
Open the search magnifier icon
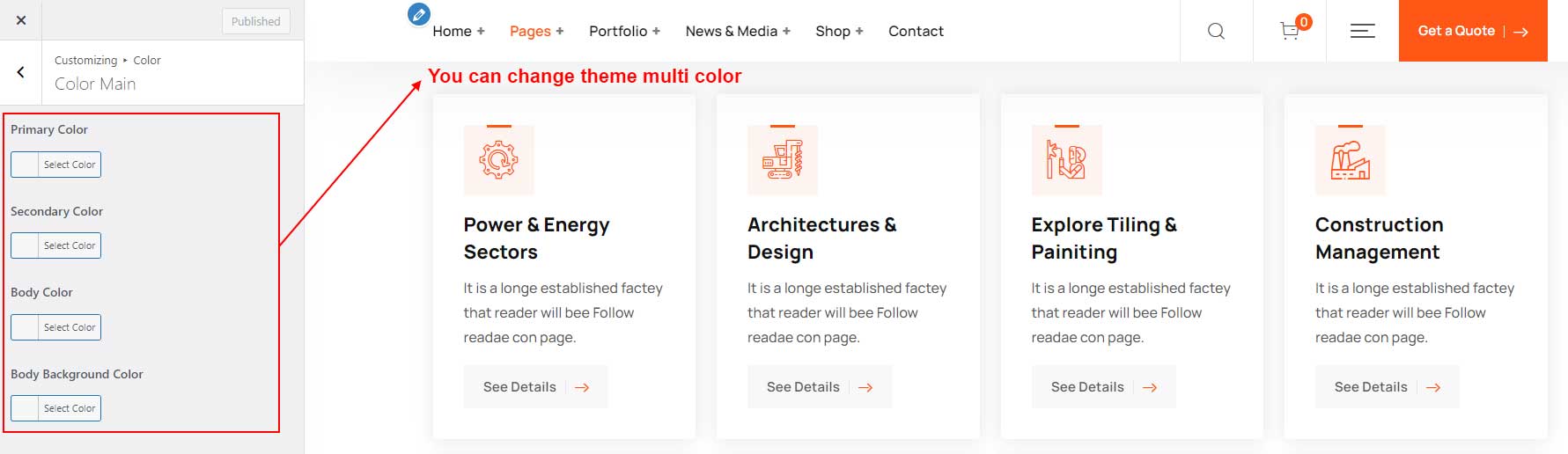pos(1216,31)
